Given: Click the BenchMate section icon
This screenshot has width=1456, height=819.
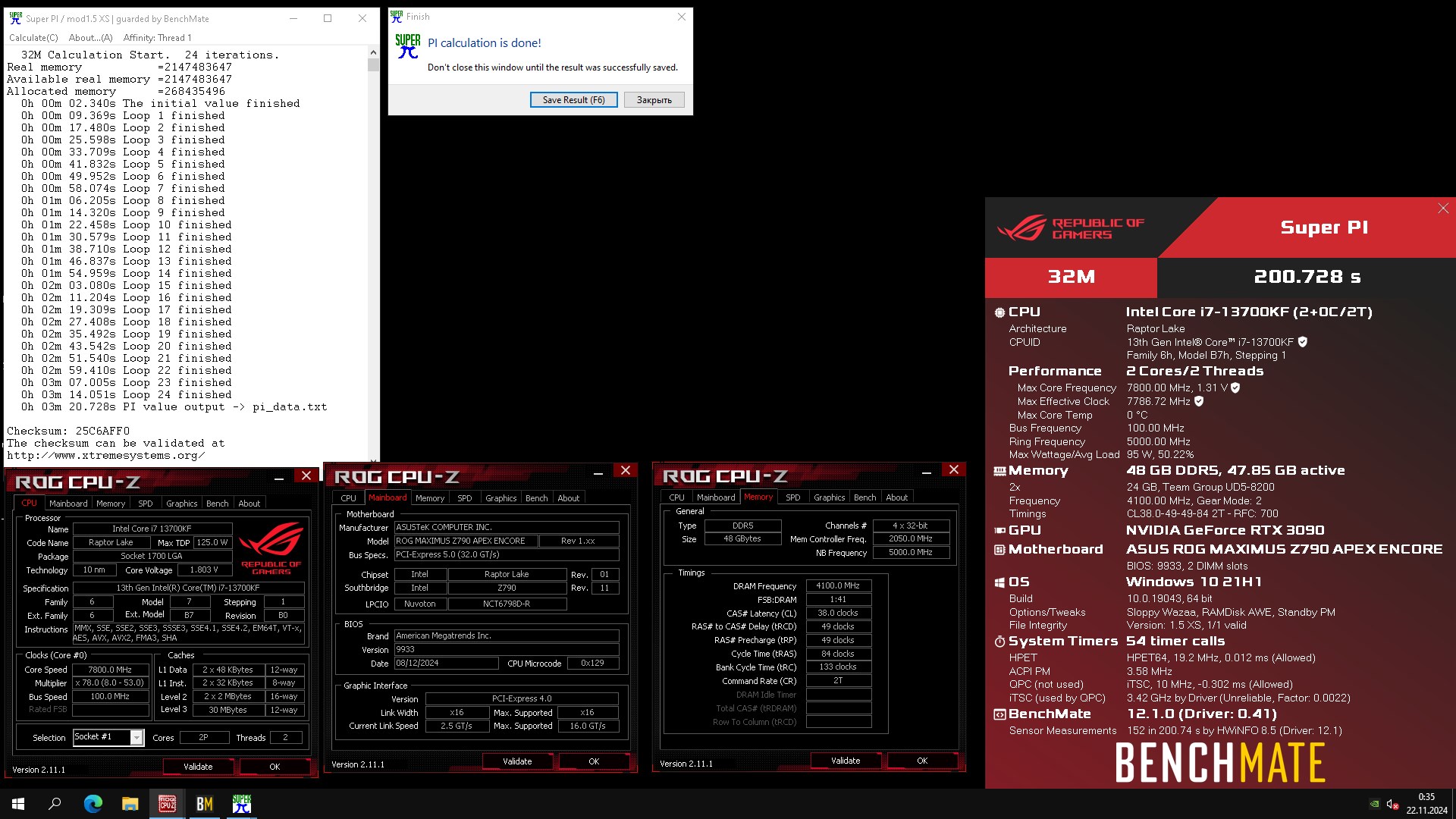Looking at the screenshot, I should [999, 714].
